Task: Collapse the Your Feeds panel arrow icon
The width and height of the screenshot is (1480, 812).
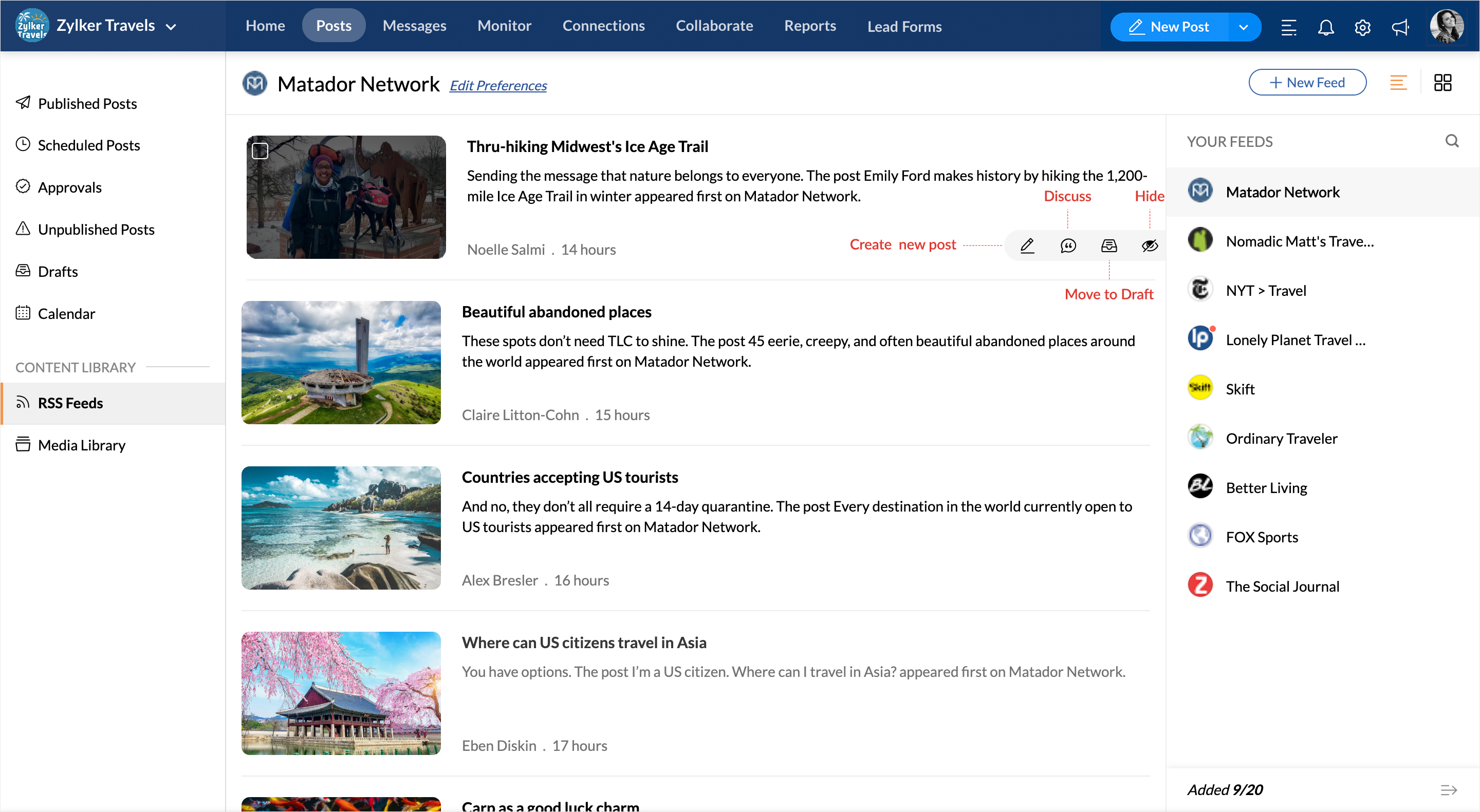Action: click(1449, 790)
